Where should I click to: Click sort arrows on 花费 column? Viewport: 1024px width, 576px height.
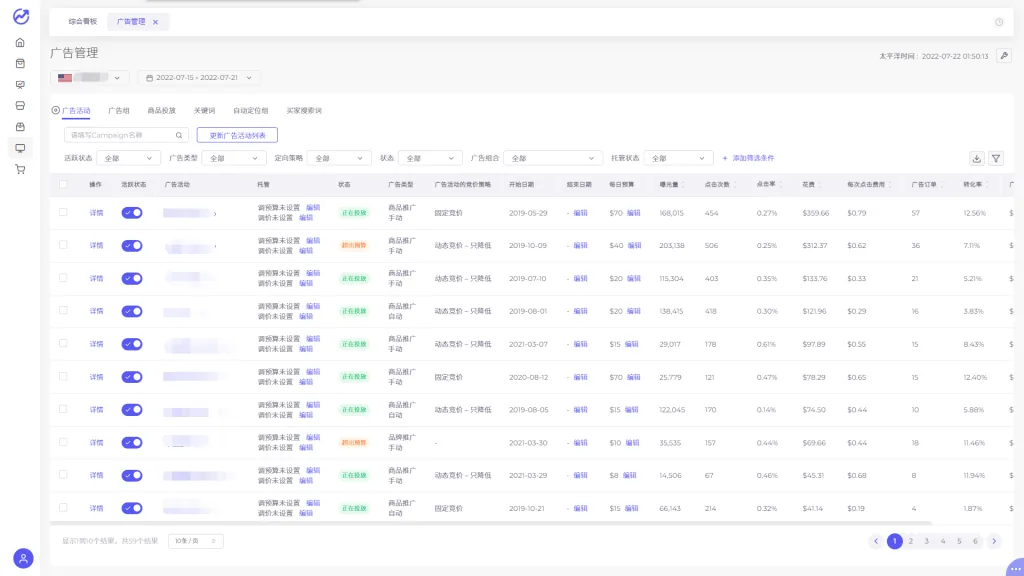click(x=820, y=185)
